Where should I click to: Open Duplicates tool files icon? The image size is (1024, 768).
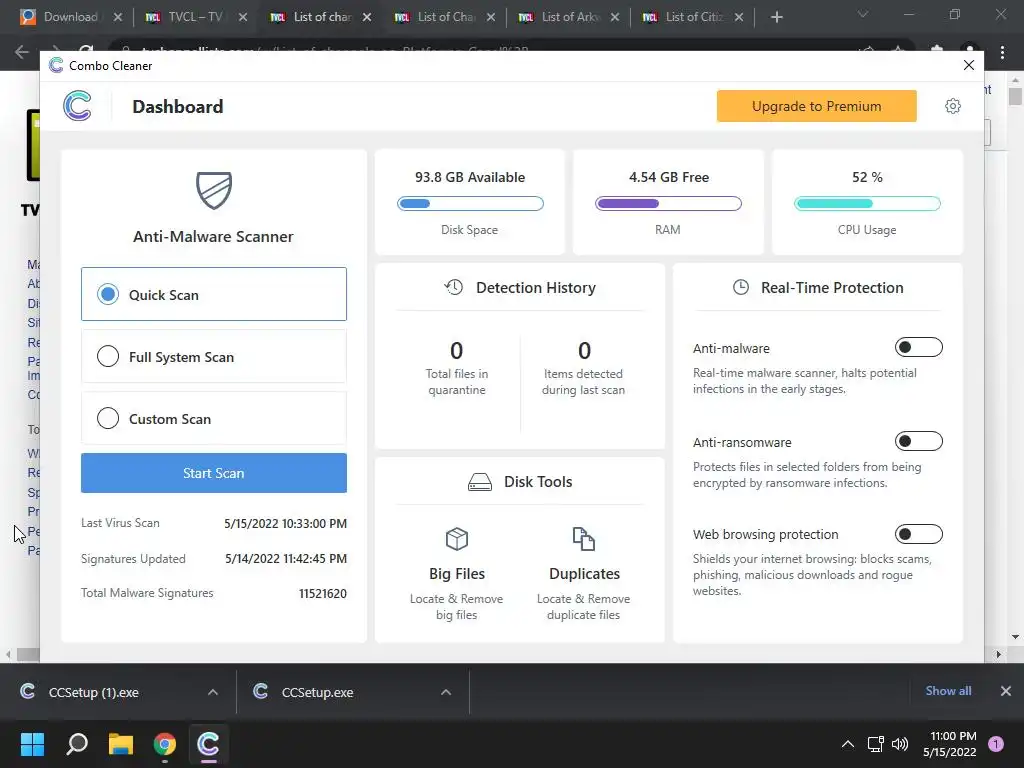[x=584, y=539]
